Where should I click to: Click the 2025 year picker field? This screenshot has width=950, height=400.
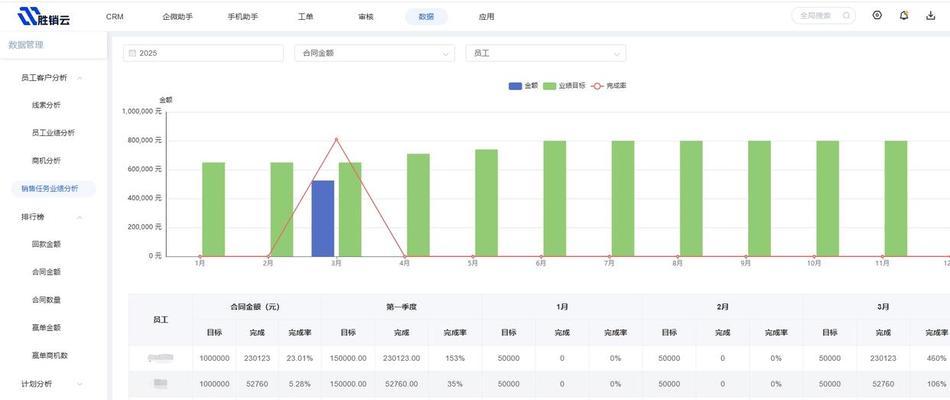(203, 53)
